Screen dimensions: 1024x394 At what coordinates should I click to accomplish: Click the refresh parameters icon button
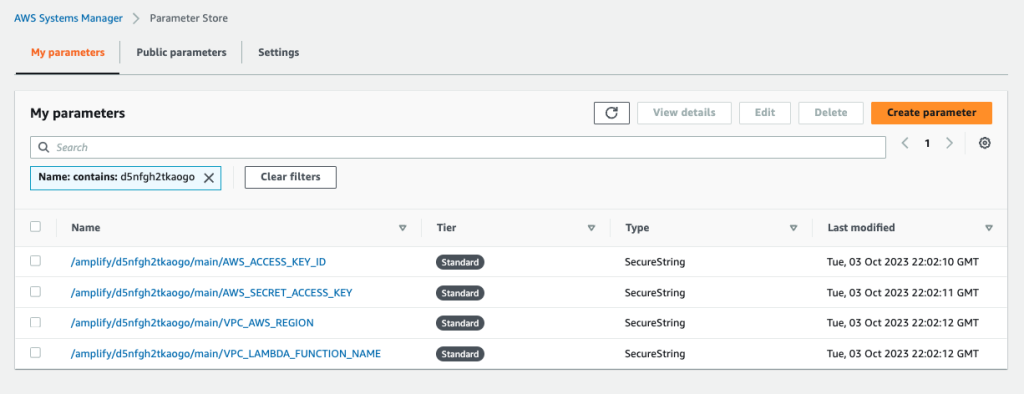[611, 112]
